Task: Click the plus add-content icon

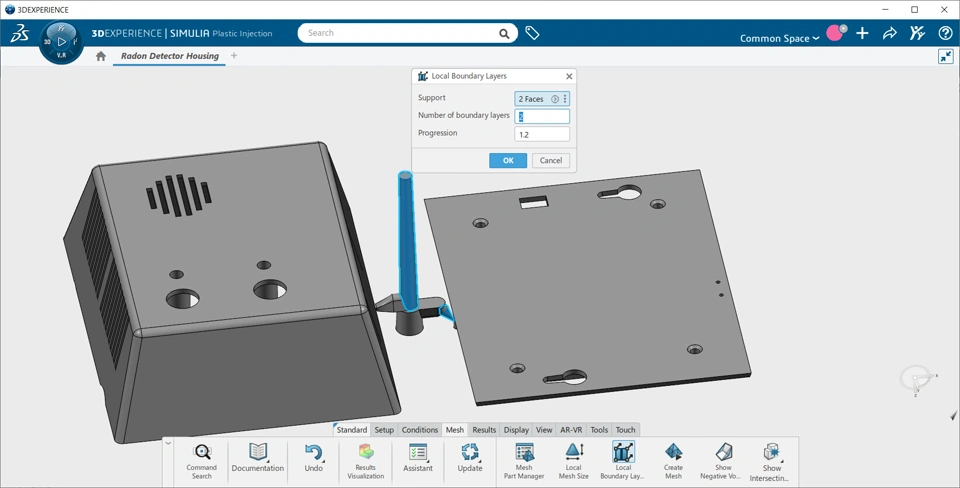Action: click(x=862, y=33)
